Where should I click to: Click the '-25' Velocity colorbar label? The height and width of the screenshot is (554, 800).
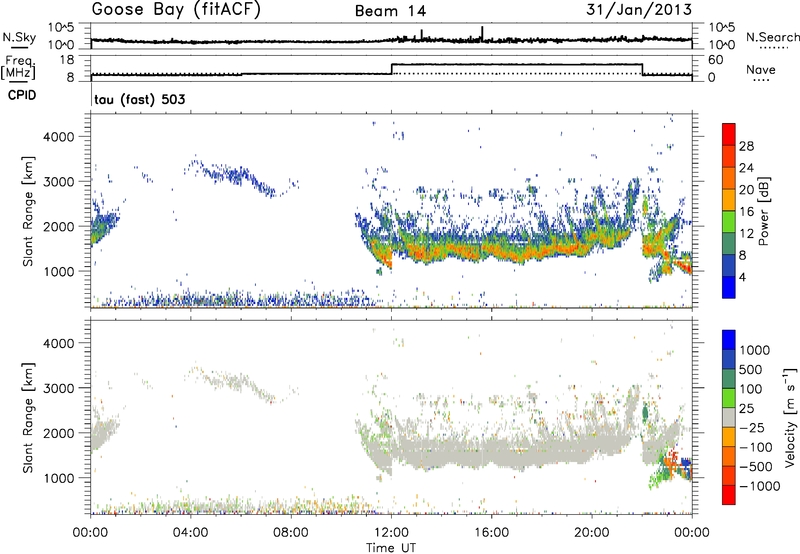(x=752, y=428)
